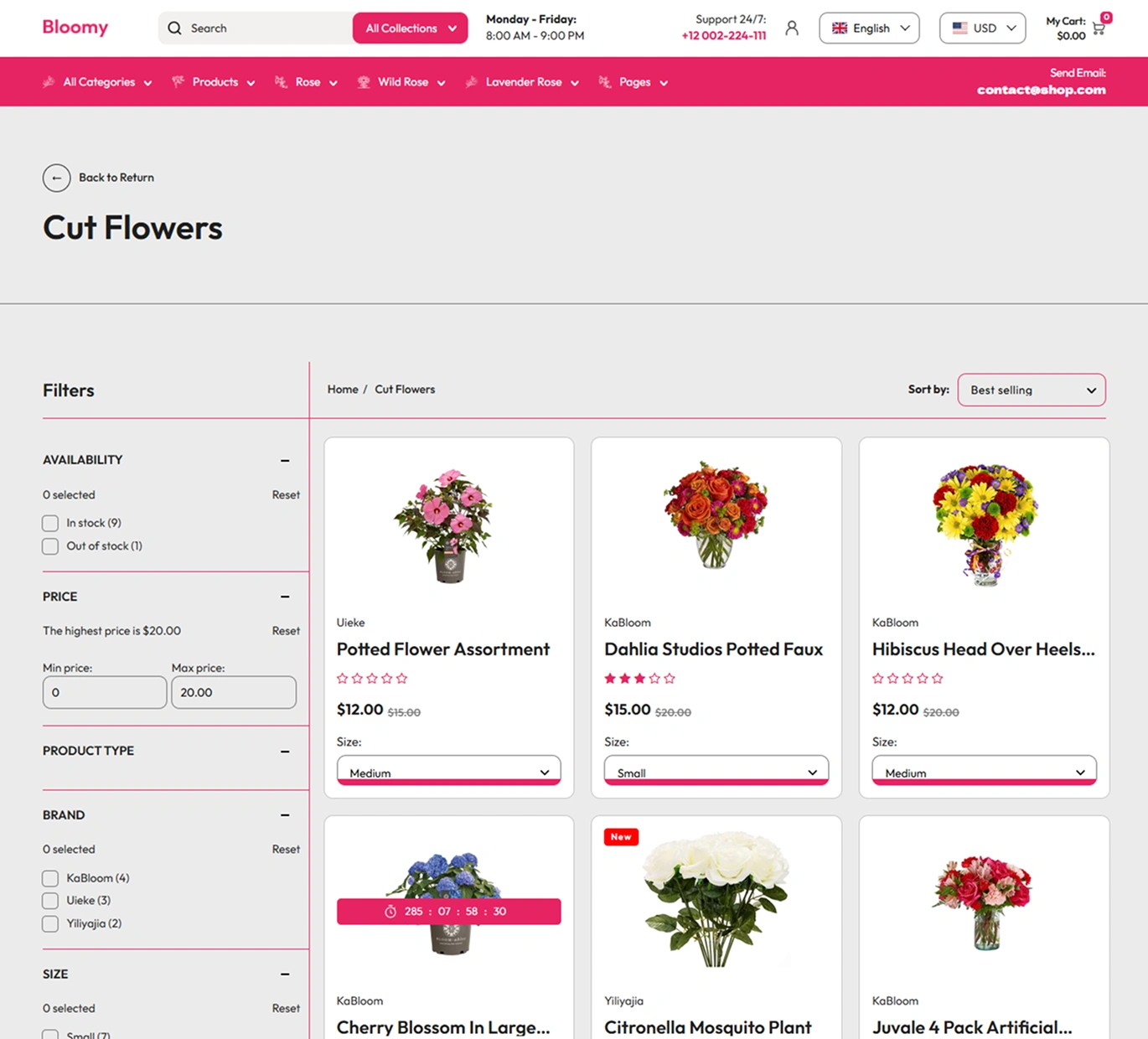Image resolution: width=1148 pixels, height=1039 pixels.
Task: Open the Products menu
Action: click(215, 82)
